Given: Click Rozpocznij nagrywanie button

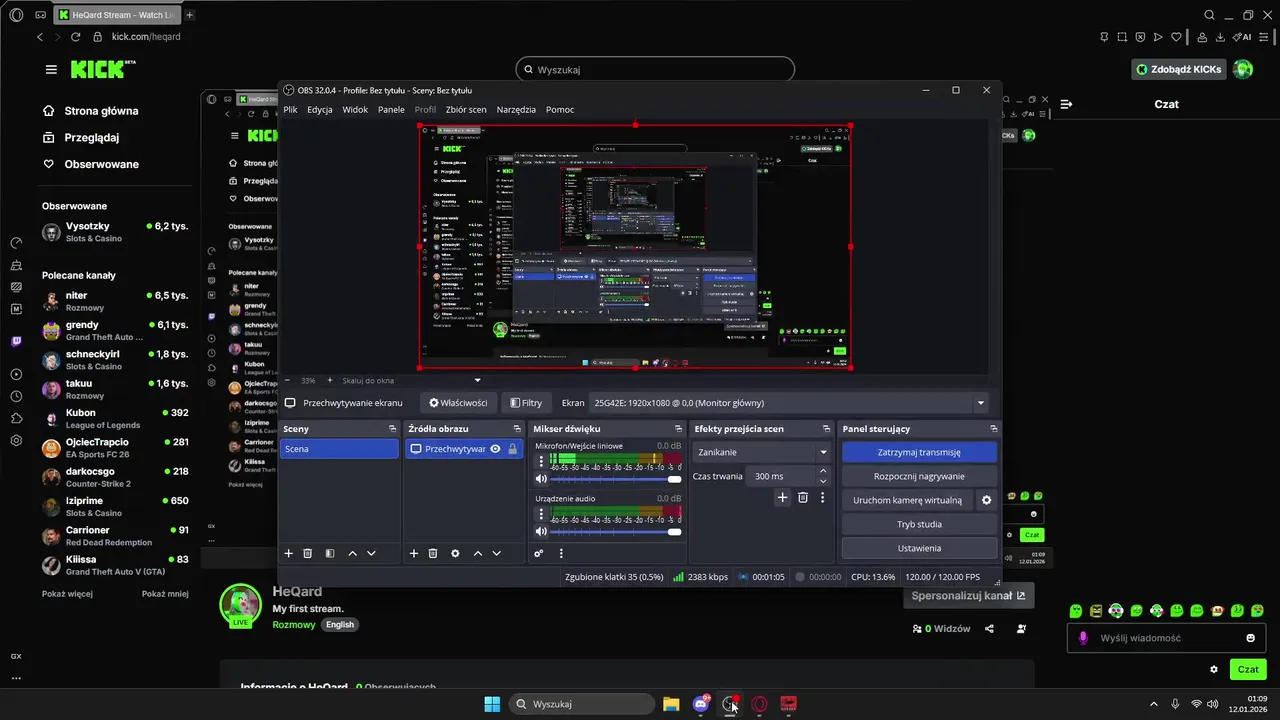Looking at the screenshot, I should 919,476.
